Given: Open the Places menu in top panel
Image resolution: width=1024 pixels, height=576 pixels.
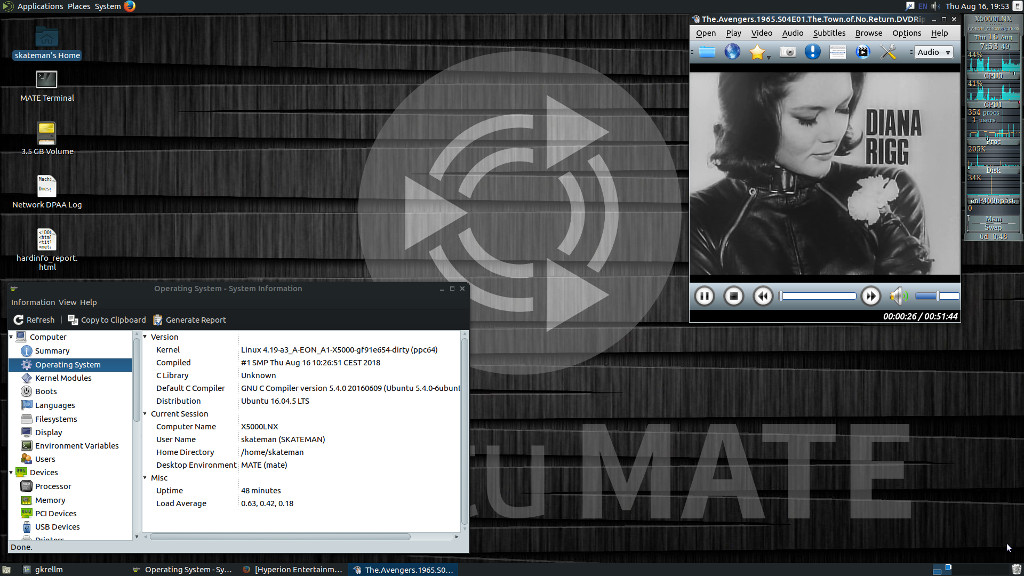Looking at the screenshot, I should [78, 7].
